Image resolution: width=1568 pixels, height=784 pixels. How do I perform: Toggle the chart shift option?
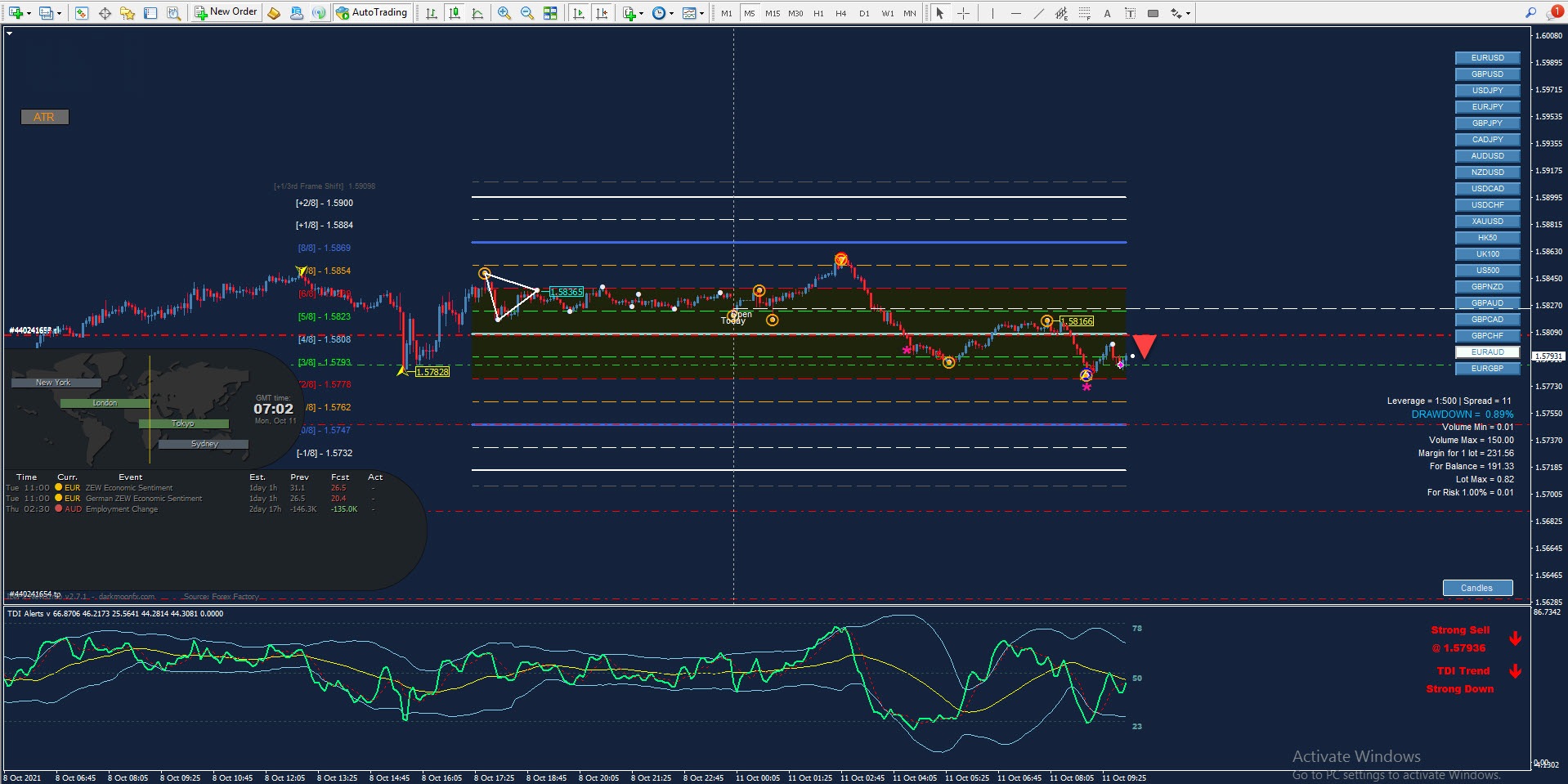(x=602, y=13)
